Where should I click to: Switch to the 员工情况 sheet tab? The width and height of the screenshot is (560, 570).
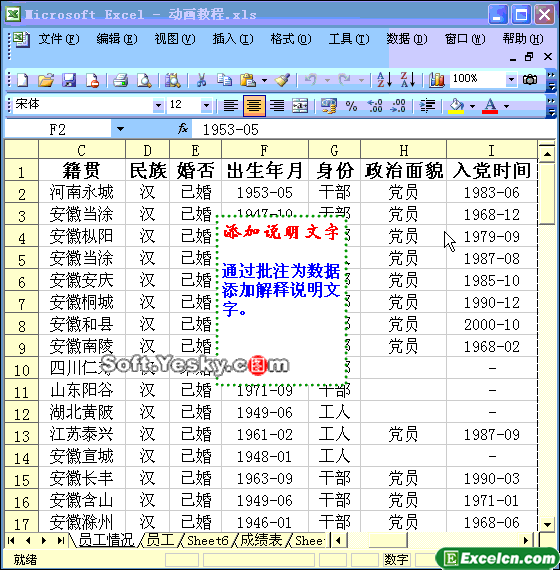pyautogui.click(x=106, y=540)
